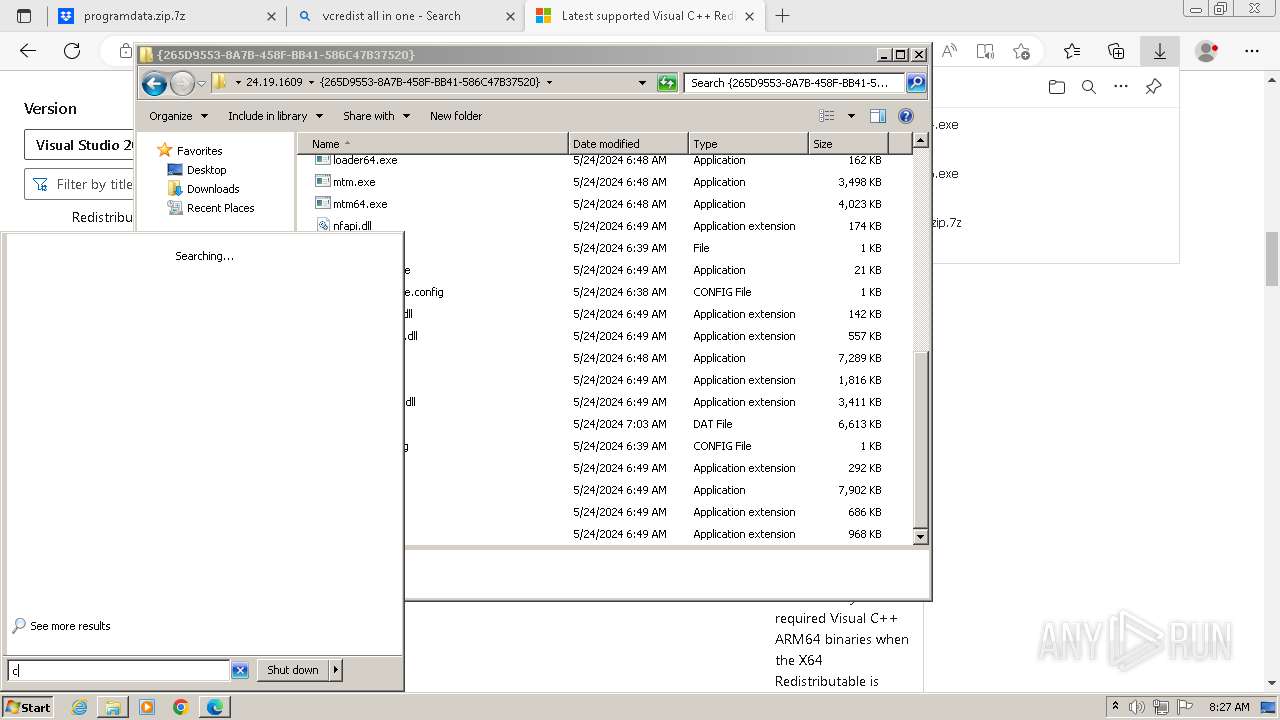The height and width of the screenshot is (720, 1280).
Task: Open Edge Collections icon
Action: pos(1116,51)
